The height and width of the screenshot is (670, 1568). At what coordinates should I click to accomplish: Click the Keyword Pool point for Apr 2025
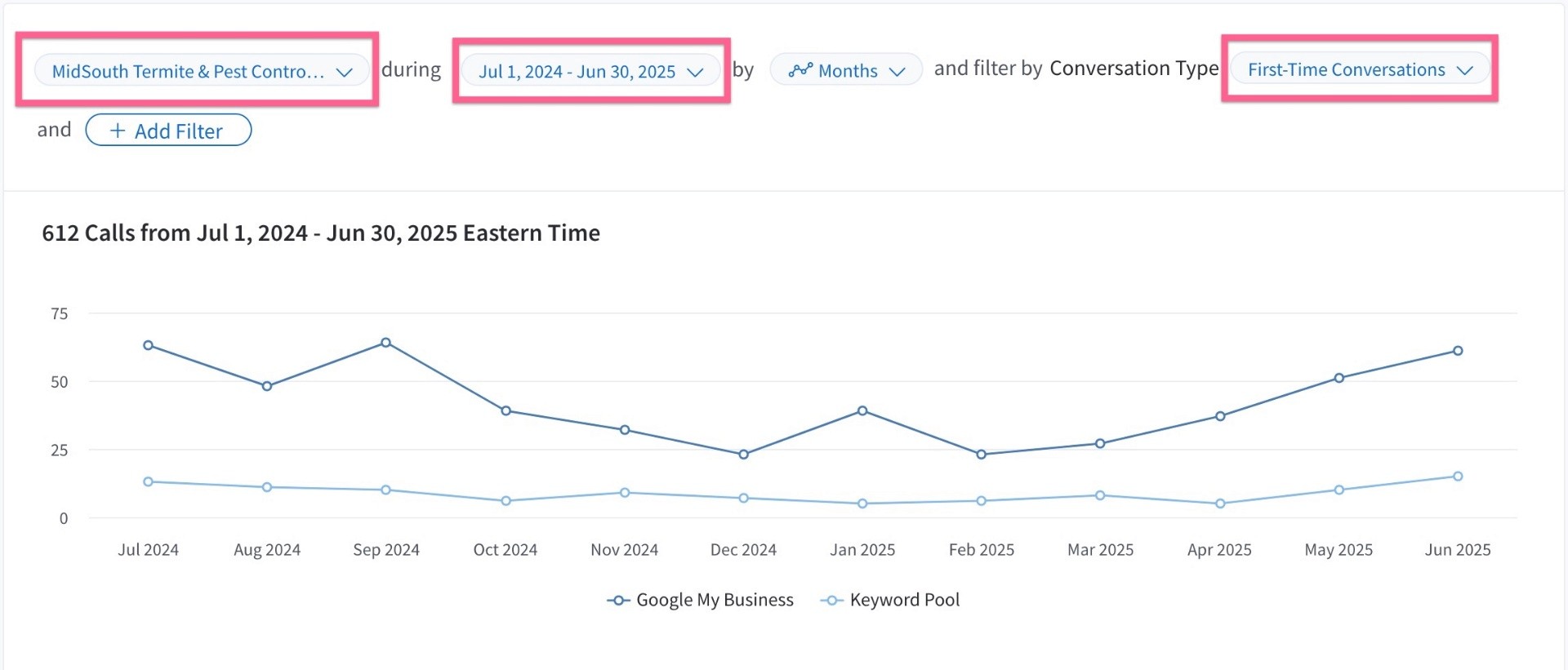1220,504
